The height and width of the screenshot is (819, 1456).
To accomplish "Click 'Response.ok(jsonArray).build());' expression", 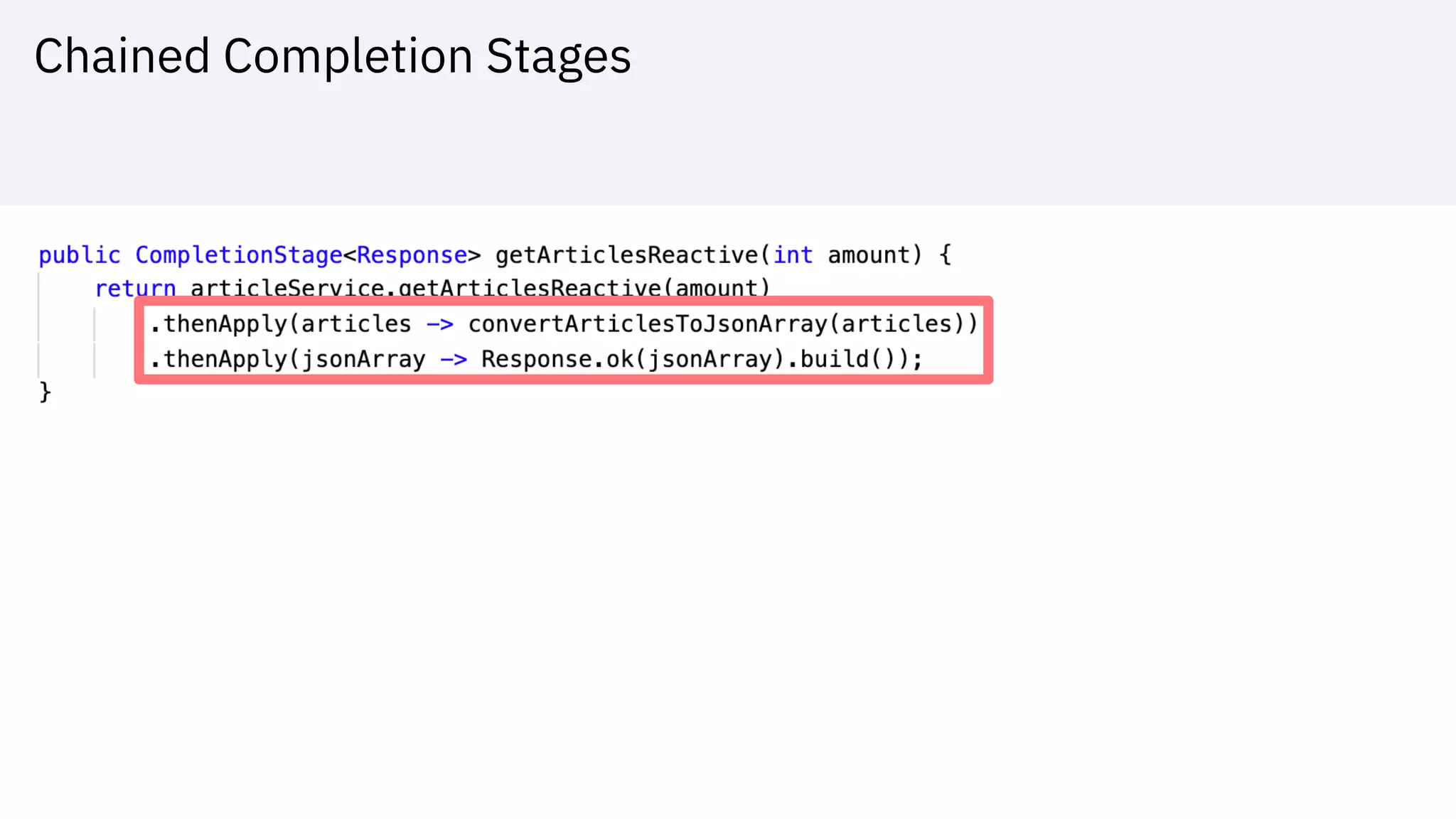I will [702, 359].
